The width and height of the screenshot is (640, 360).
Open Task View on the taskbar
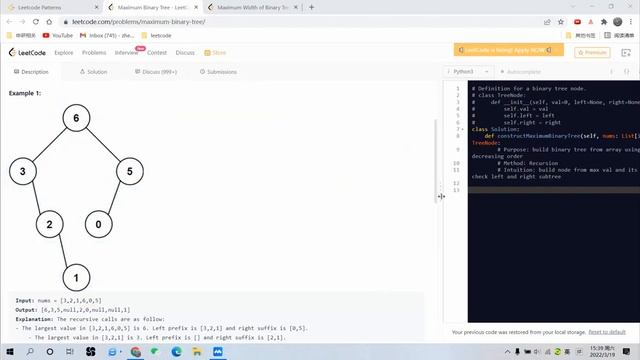point(70,351)
